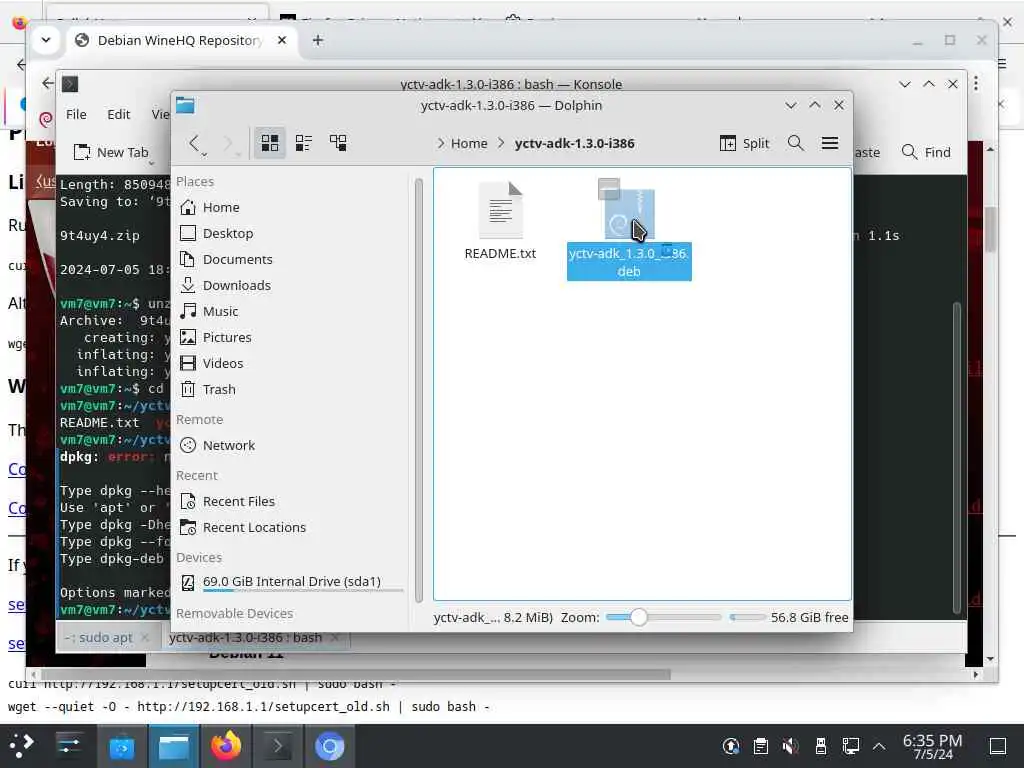Screen dimensions: 1024x768
Task: Click Home in the Dolphin breadcrumb
Action: [x=469, y=143]
